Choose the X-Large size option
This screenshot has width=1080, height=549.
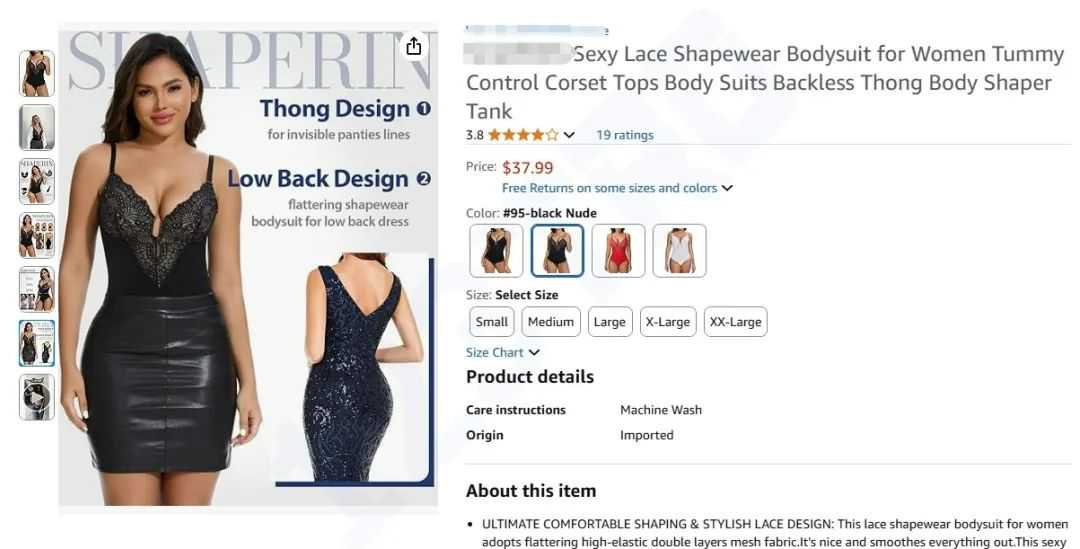668,322
